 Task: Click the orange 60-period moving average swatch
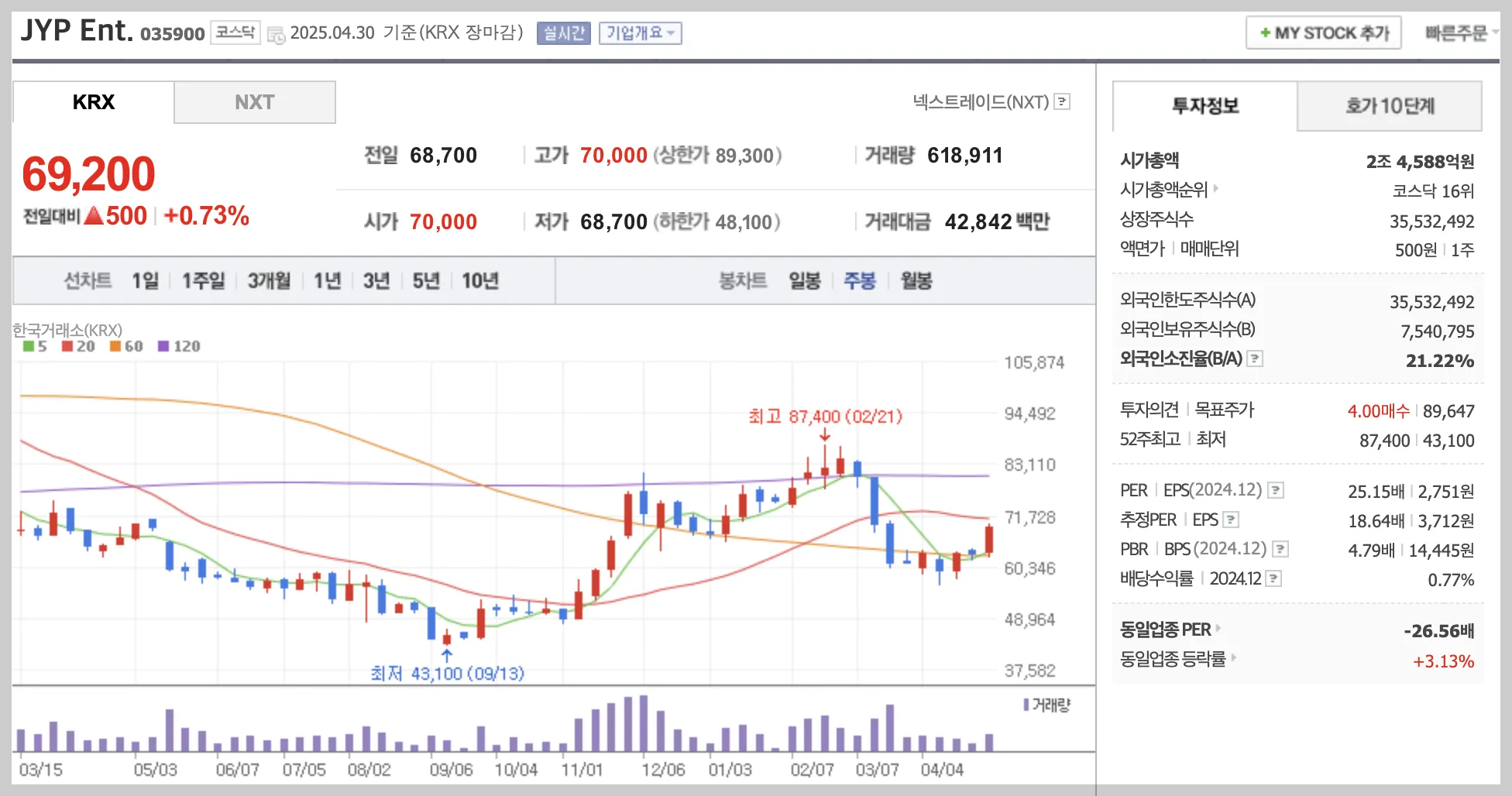115,346
